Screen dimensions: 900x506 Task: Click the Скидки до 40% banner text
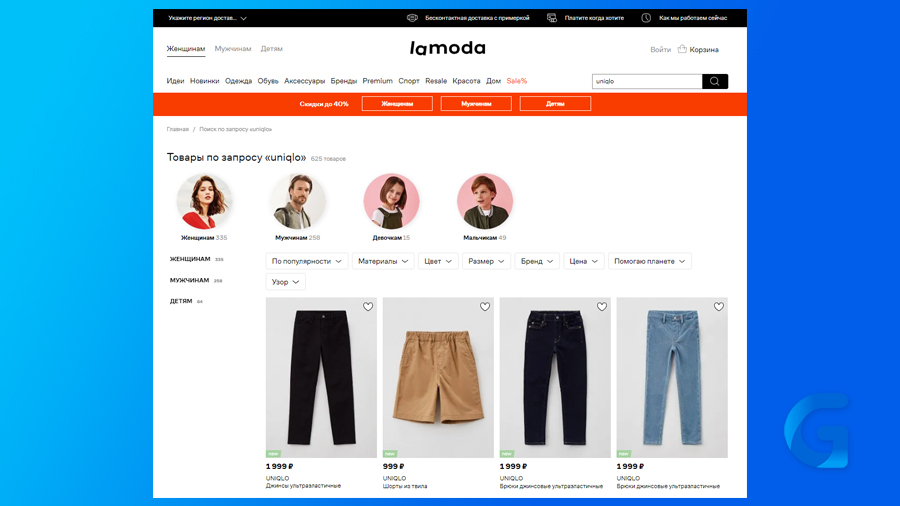(x=324, y=104)
